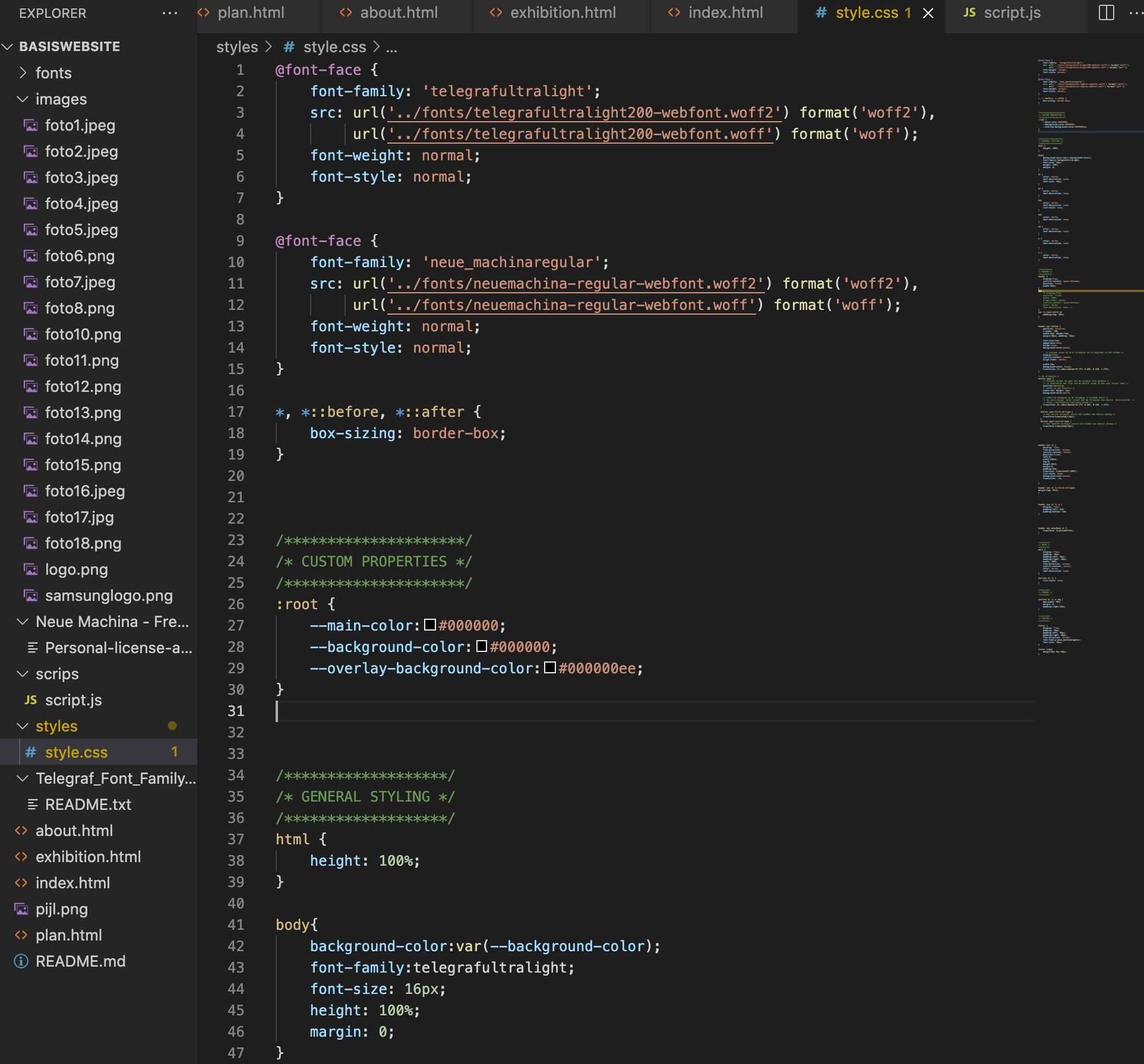Expand the fonts folder
1144x1064 pixels.
[x=23, y=72]
